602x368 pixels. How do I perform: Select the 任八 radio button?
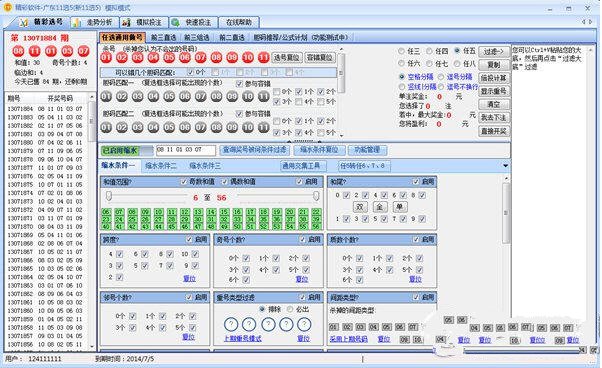point(457,63)
